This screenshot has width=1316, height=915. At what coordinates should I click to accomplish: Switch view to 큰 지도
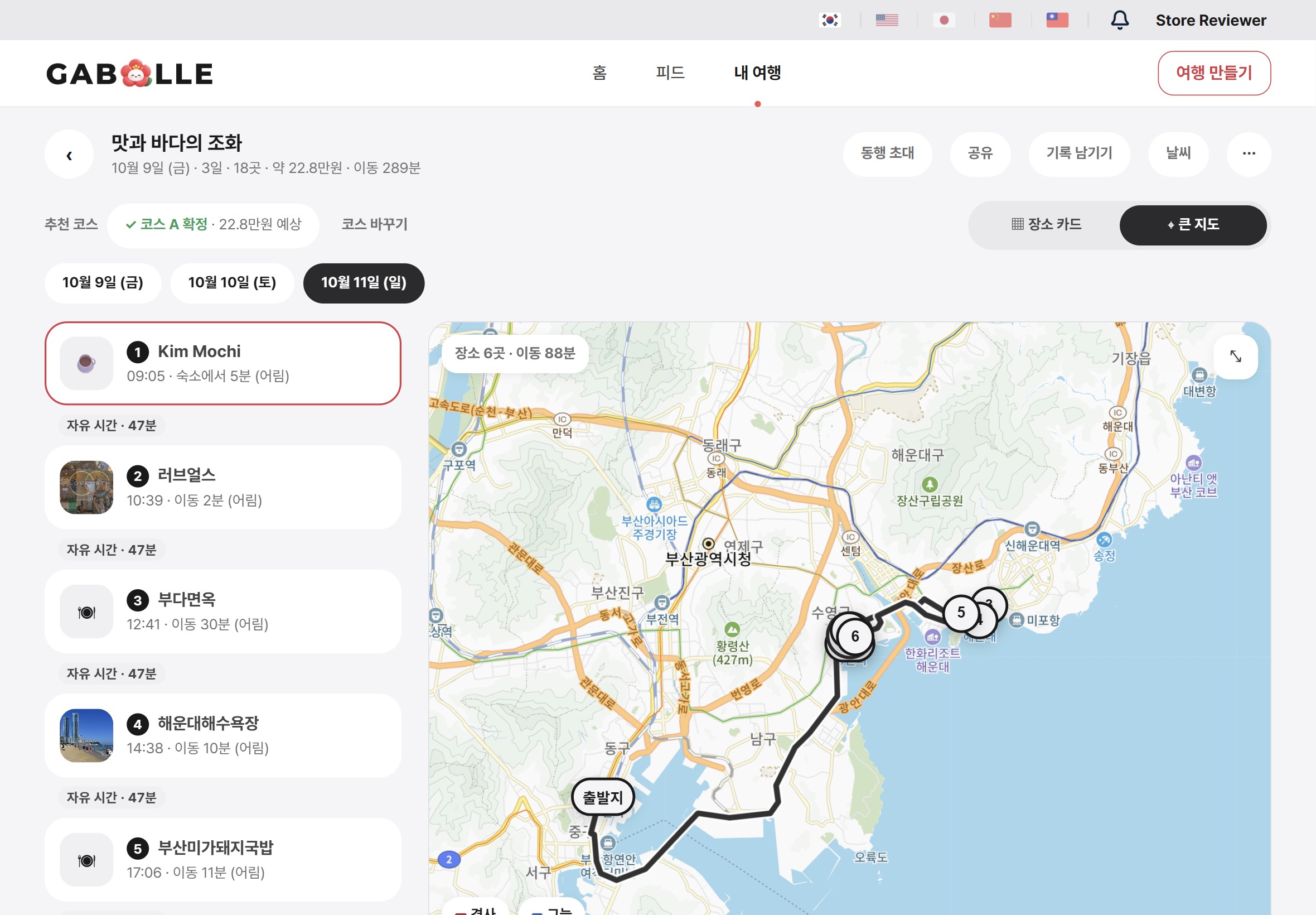1193,224
